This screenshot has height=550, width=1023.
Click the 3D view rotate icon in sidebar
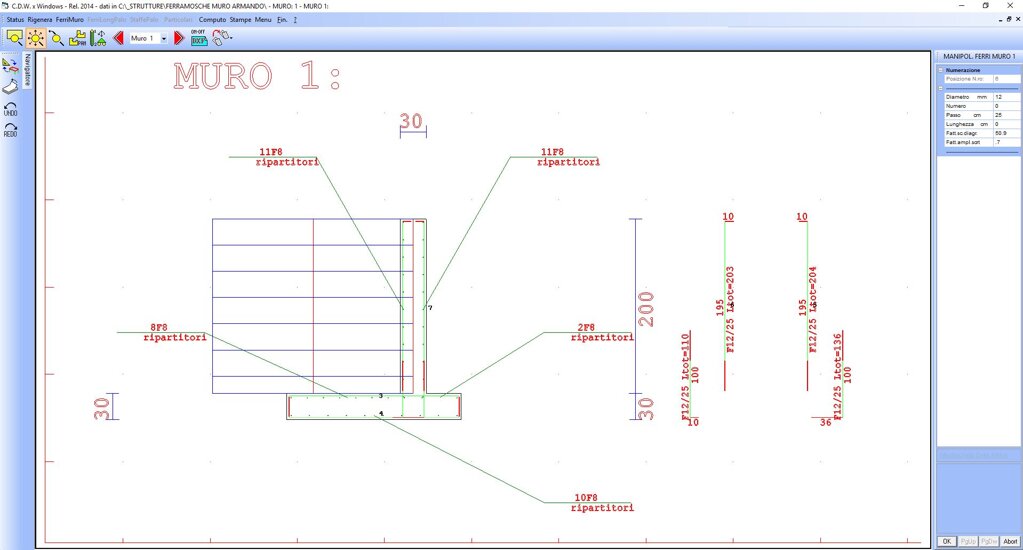click(x=11, y=65)
